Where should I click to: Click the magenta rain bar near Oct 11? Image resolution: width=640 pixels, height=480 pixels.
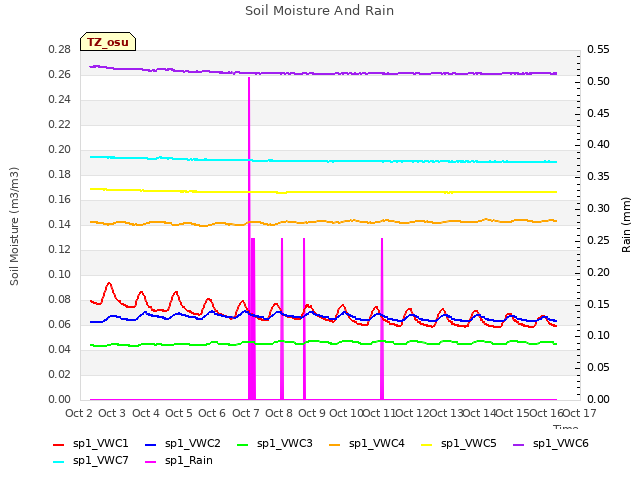click(382, 318)
